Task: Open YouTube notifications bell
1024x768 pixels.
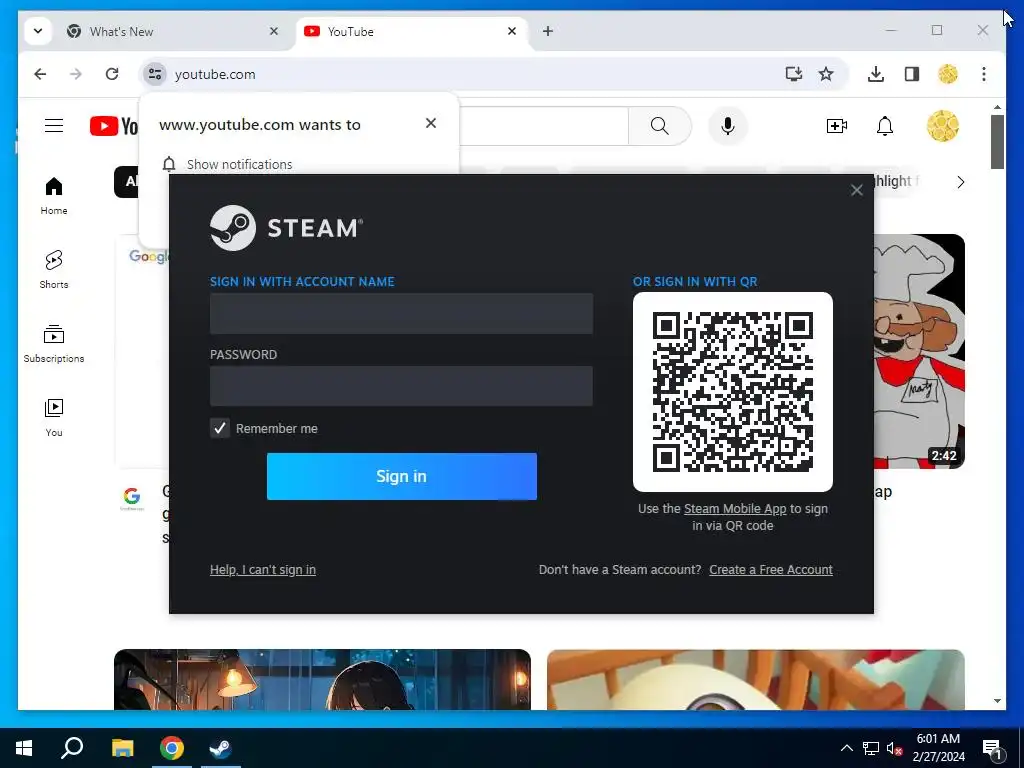Action: [x=885, y=125]
